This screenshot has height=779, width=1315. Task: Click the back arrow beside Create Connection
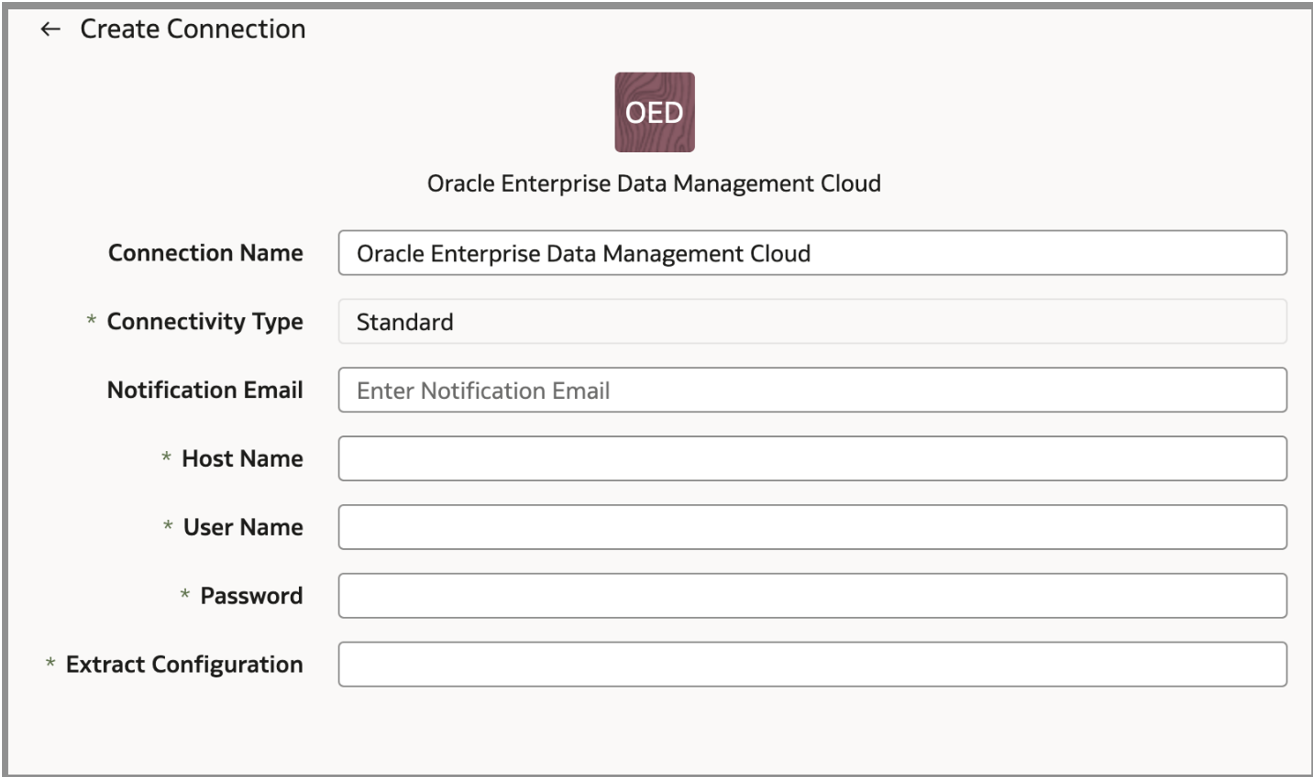click(50, 30)
